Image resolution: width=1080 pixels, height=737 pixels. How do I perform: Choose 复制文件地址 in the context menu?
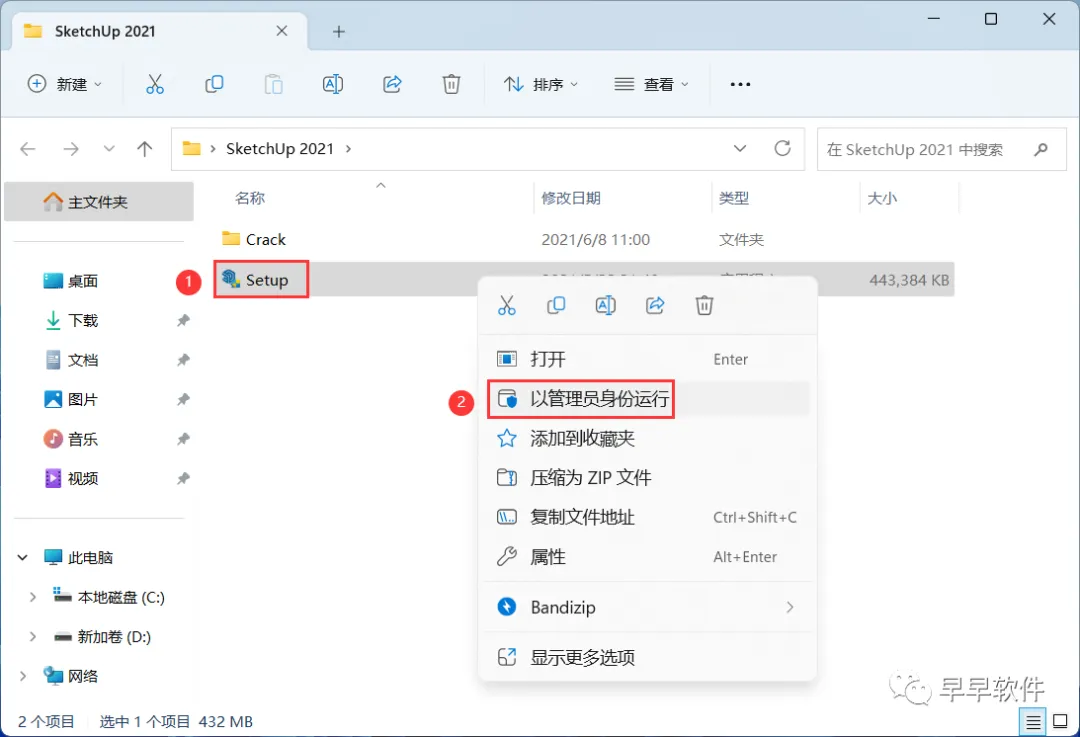click(x=647, y=517)
